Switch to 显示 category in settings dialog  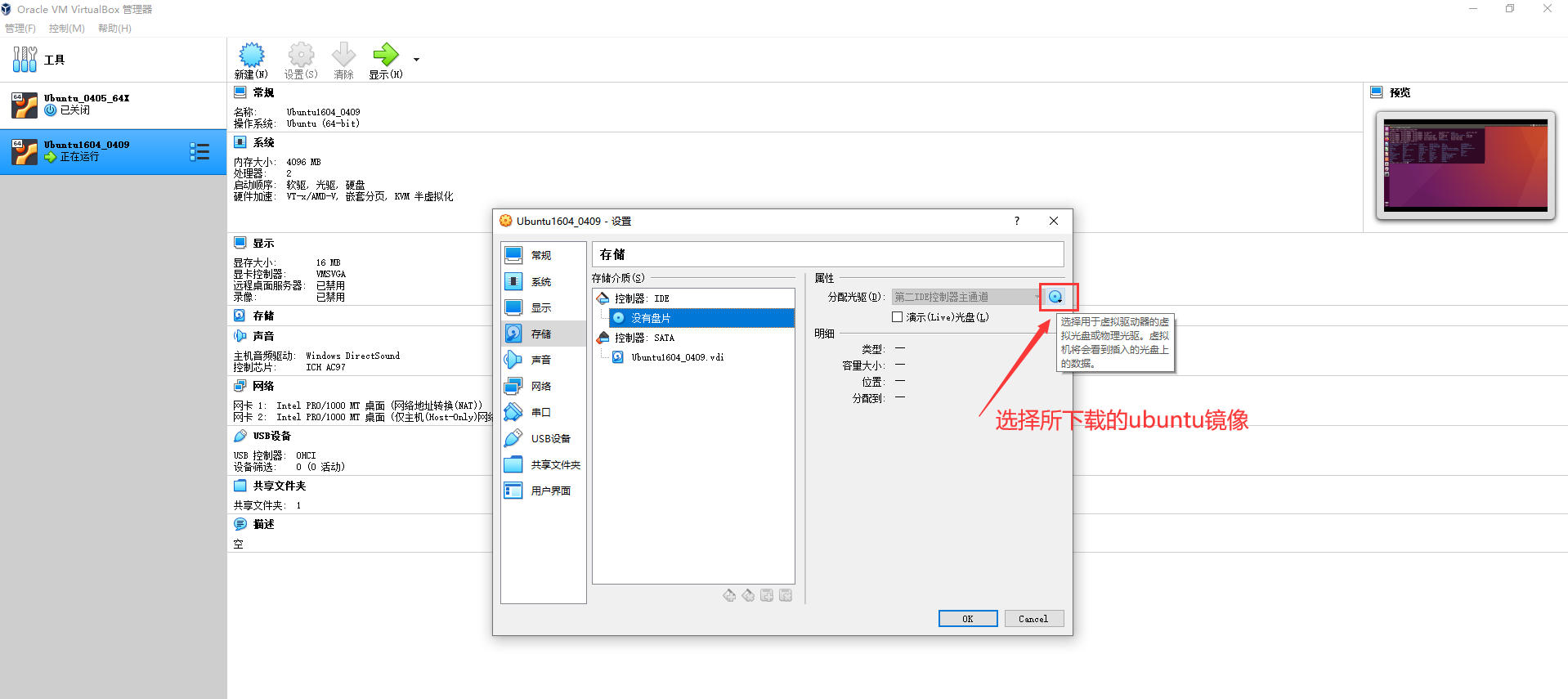544,307
